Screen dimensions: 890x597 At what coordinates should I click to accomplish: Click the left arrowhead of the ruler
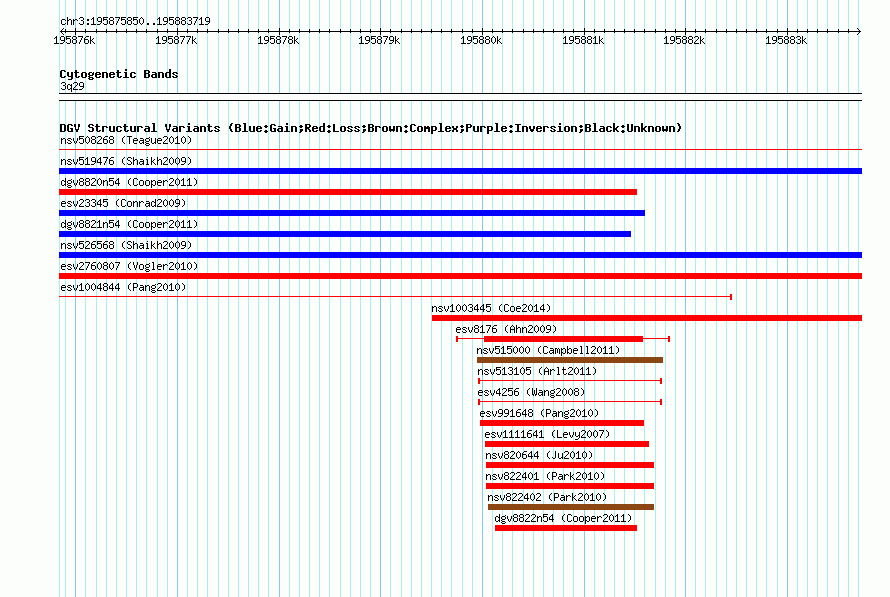click(62, 31)
